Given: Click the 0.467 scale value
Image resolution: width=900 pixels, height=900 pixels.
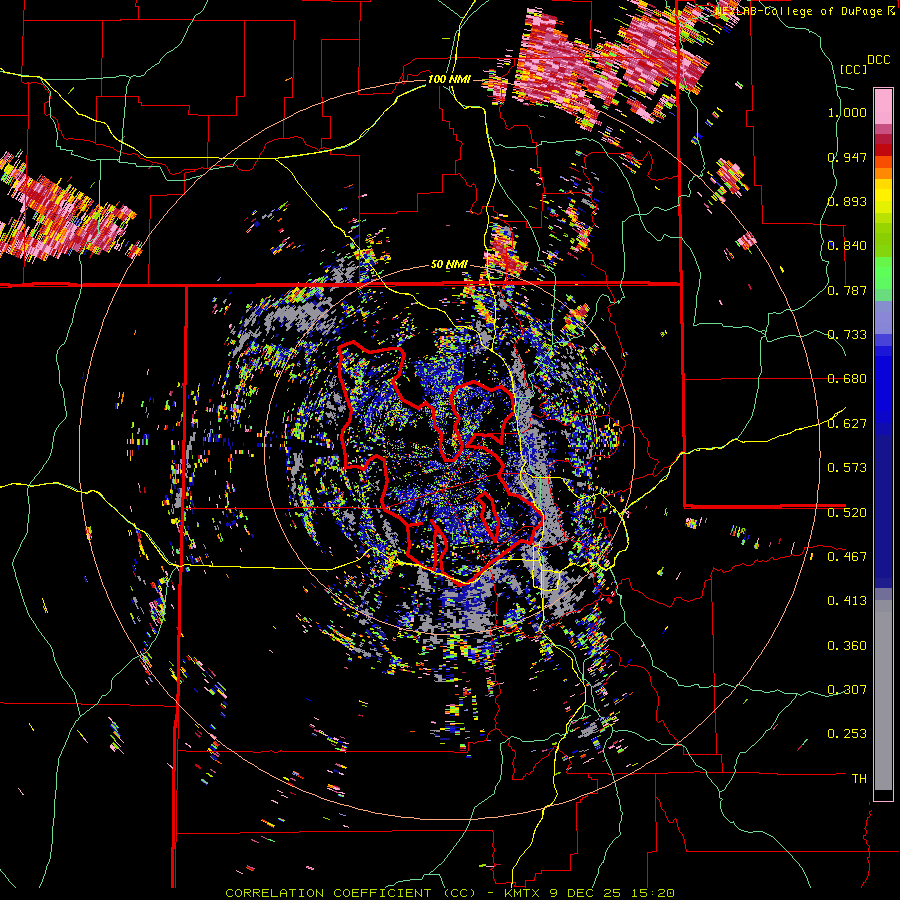Looking at the screenshot, I should tap(847, 556).
